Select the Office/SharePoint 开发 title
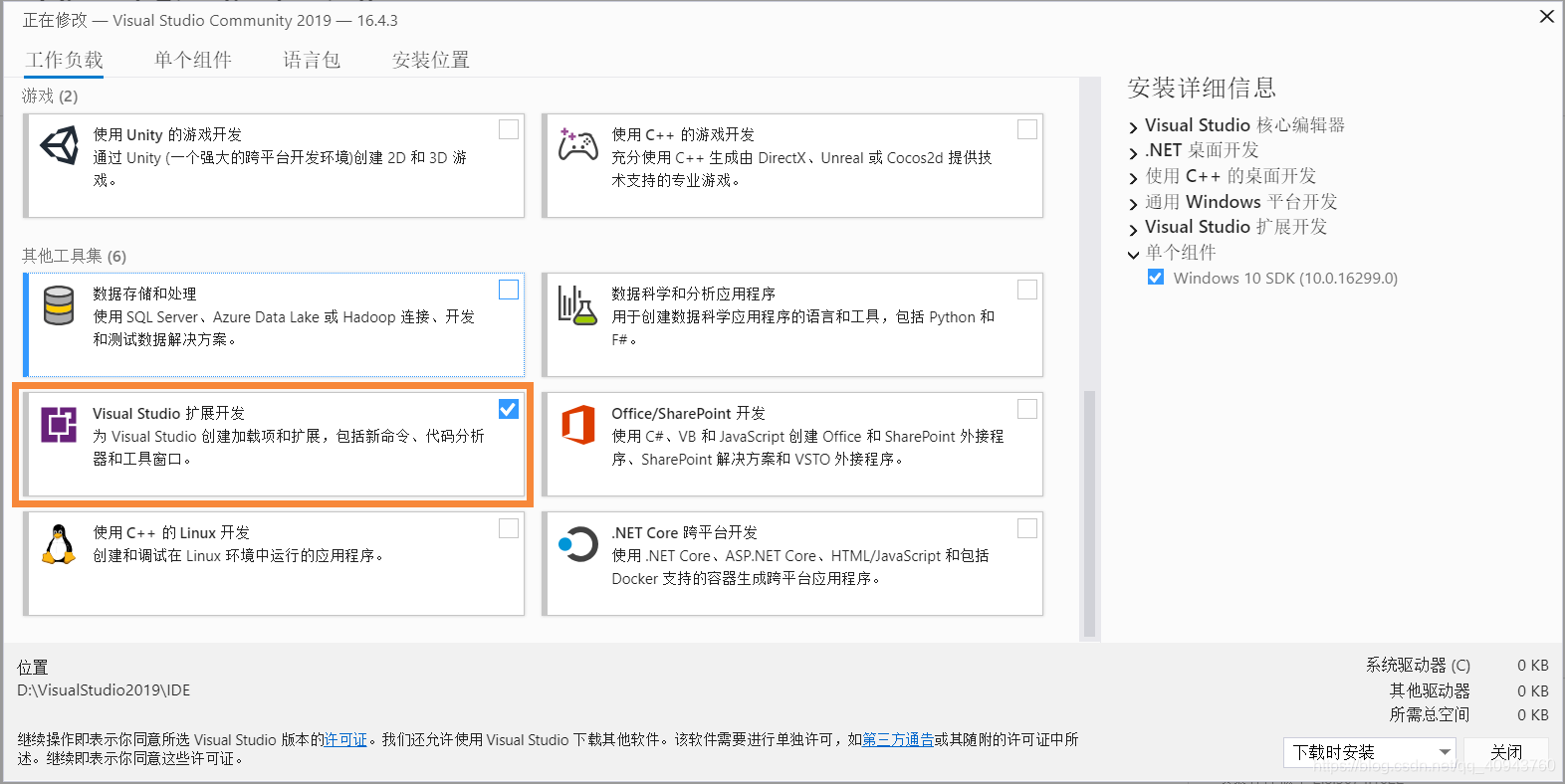1565x784 pixels. click(688, 413)
